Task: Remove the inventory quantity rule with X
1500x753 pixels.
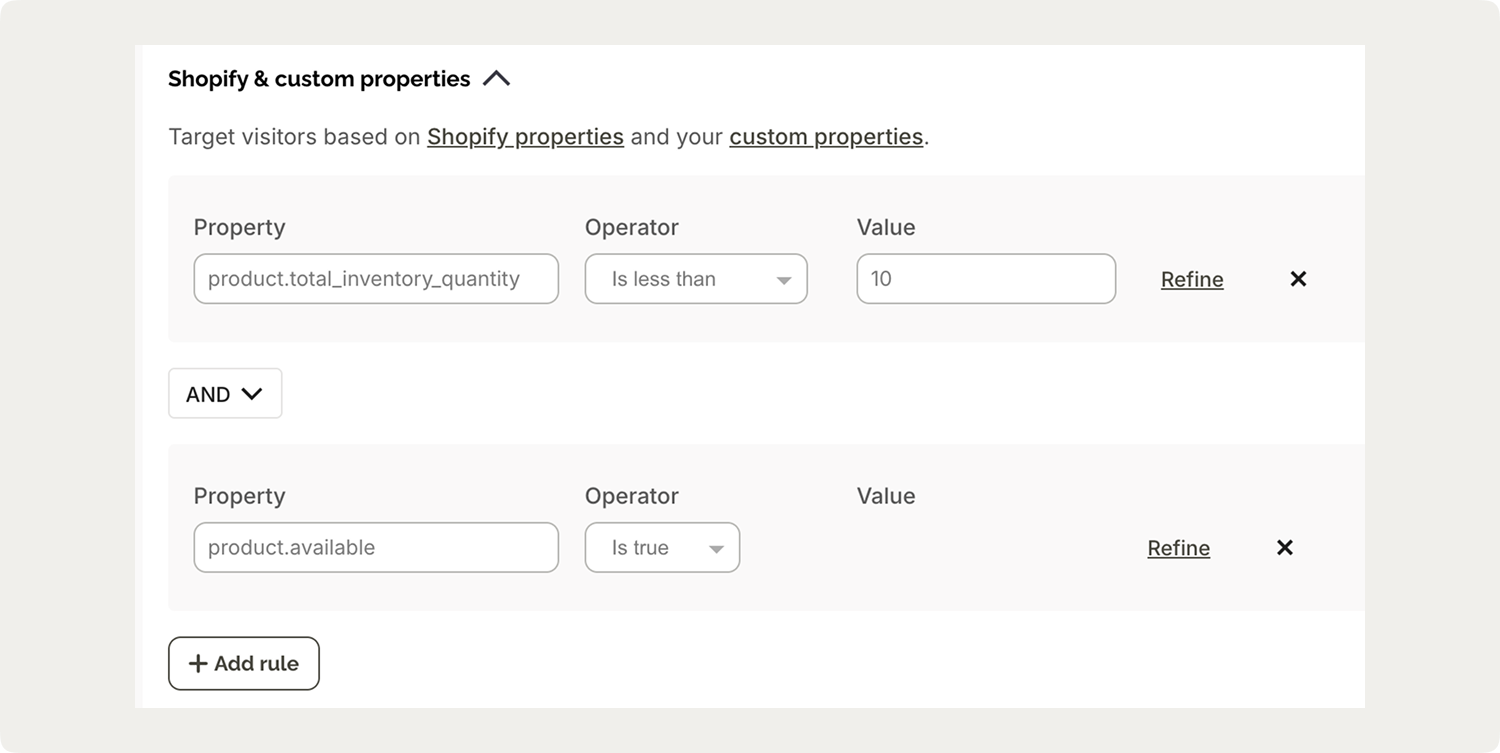Action: click(x=1298, y=279)
